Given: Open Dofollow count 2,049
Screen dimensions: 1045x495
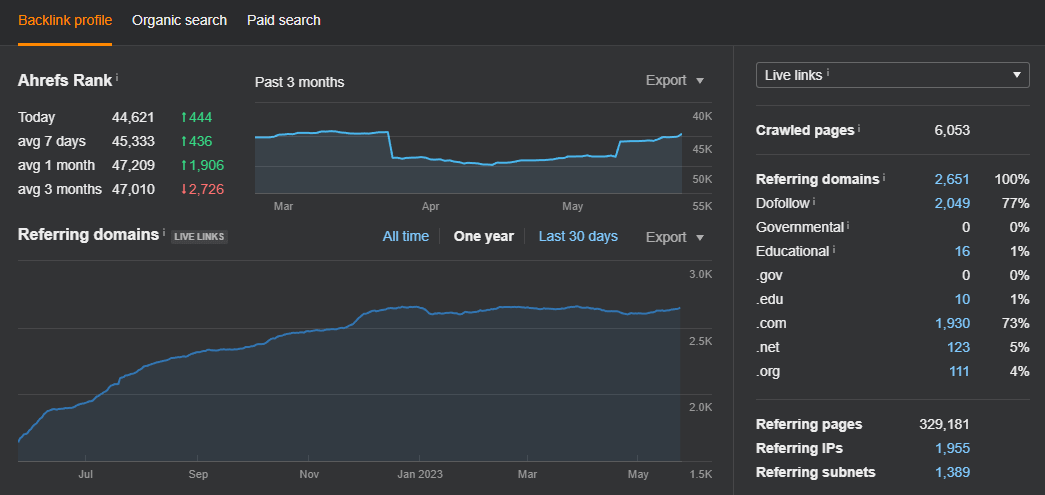Looking at the screenshot, I should click(x=952, y=203).
